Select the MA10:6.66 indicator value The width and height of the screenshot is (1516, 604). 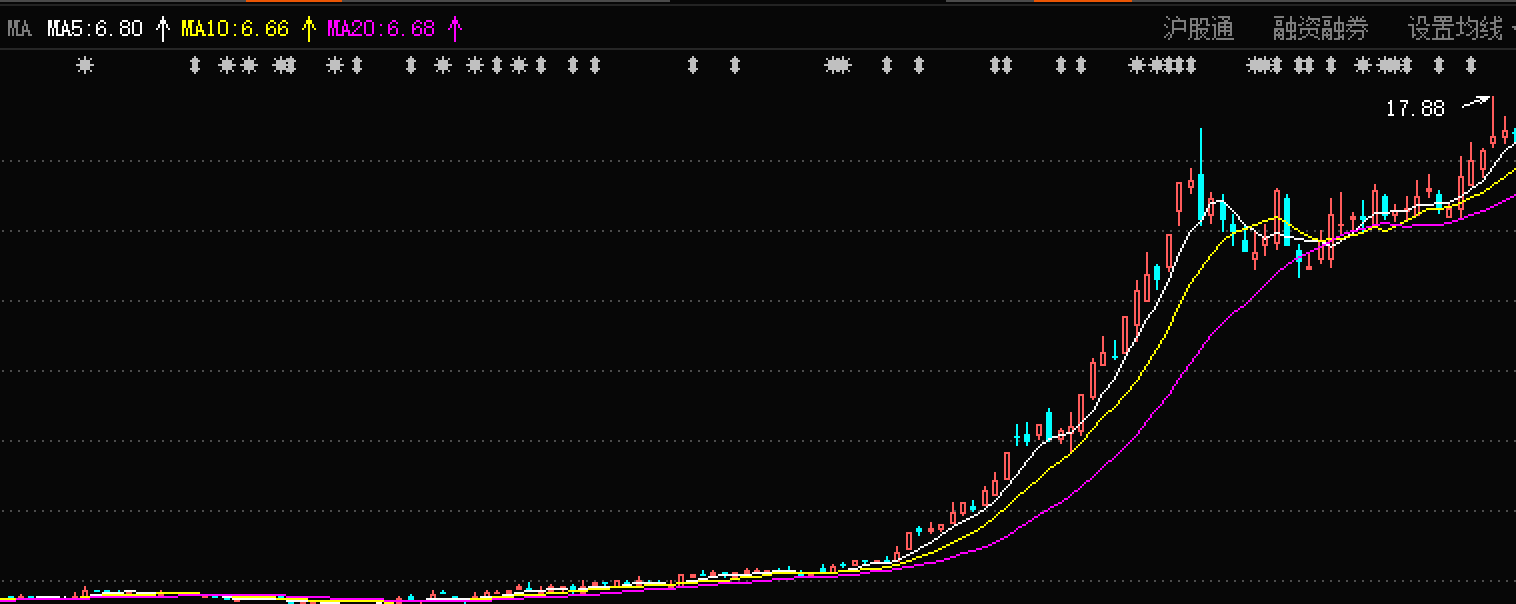pyautogui.click(x=235, y=29)
